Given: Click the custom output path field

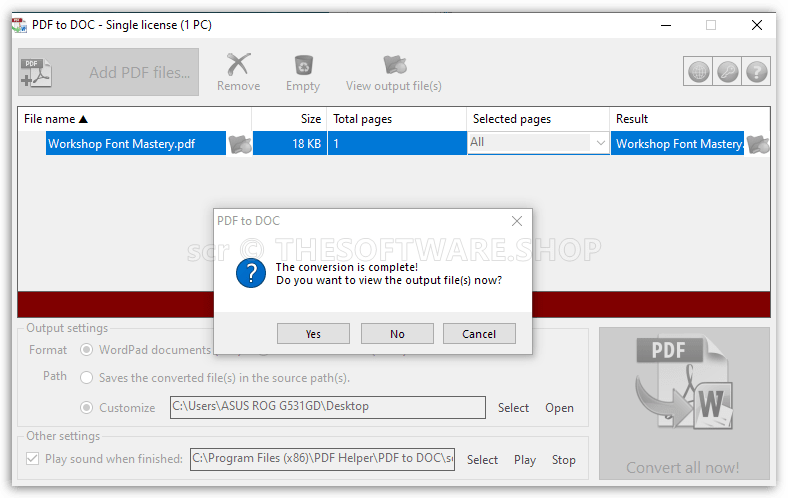Looking at the screenshot, I should point(328,407).
